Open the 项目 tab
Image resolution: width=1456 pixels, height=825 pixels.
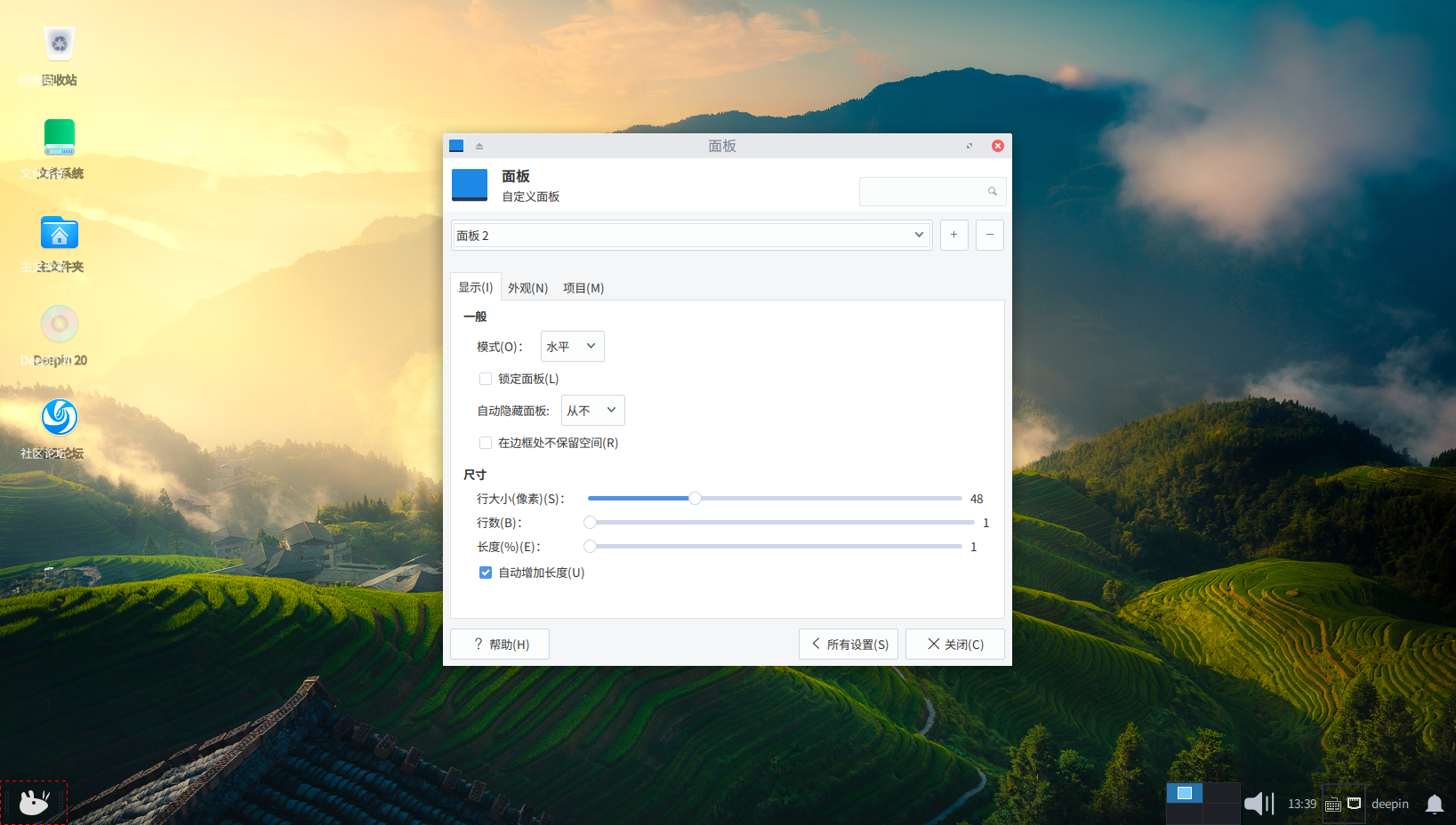tap(583, 288)
